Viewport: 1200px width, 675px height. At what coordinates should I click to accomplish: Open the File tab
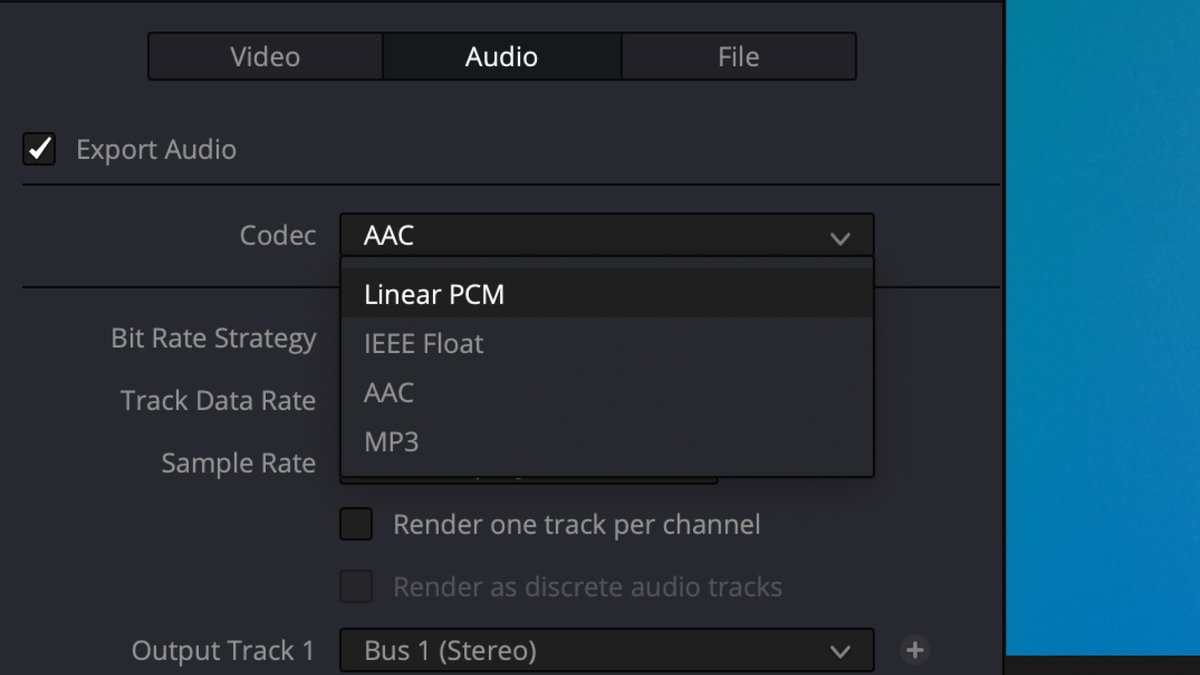tap(738, 57)
